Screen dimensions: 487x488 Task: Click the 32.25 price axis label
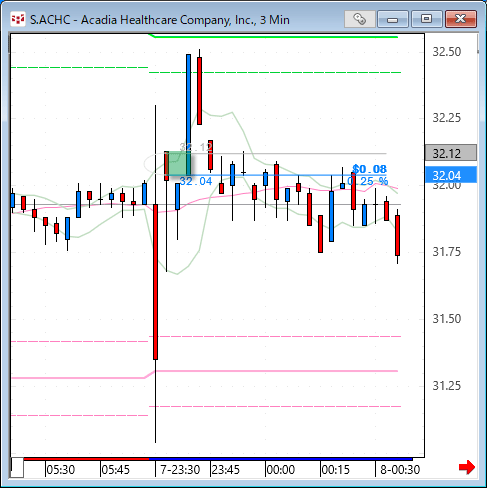447,118
